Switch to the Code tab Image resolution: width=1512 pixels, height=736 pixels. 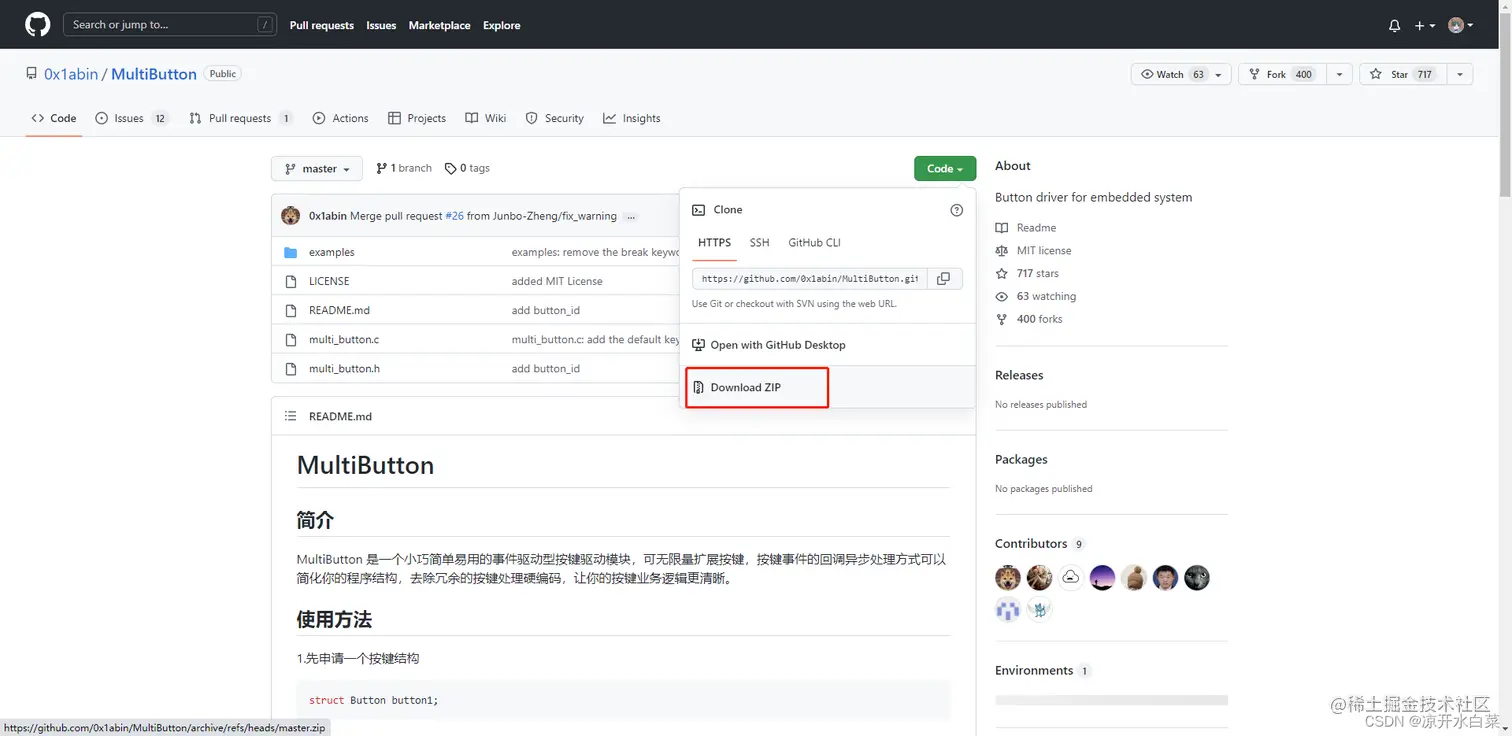click(x=54, y=118)
